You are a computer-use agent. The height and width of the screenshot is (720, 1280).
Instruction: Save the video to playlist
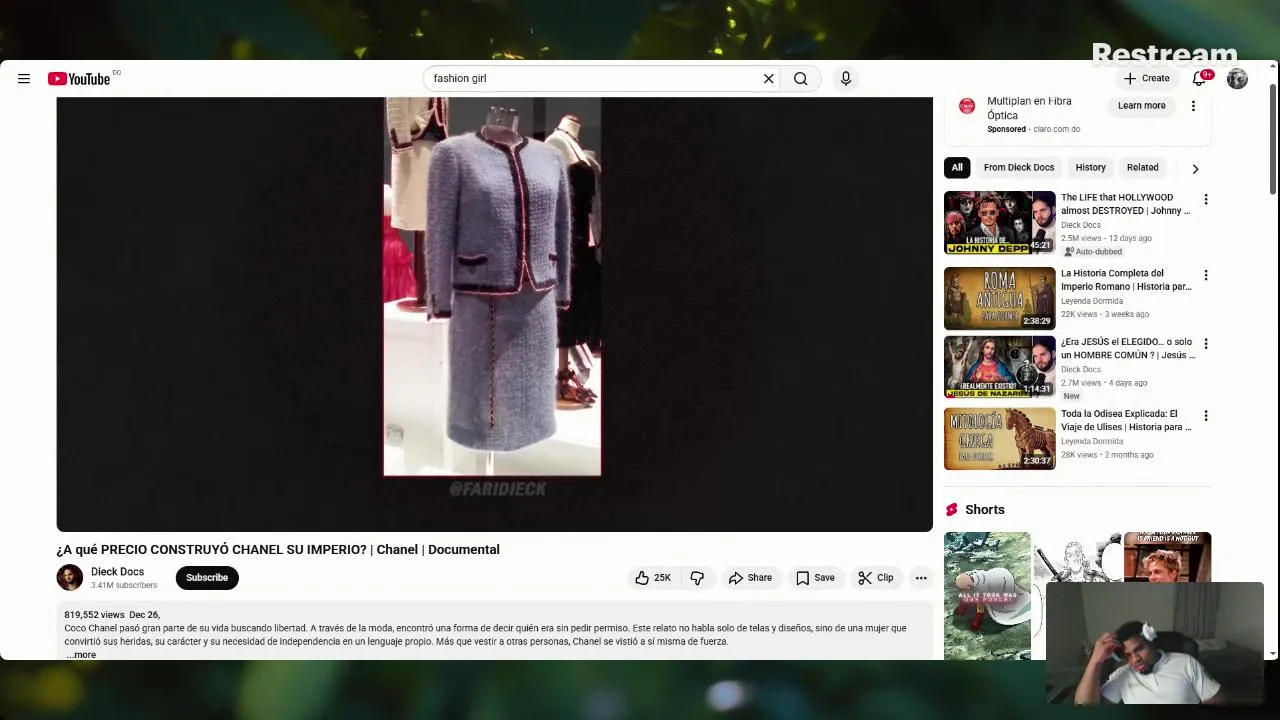coord(815,578)
